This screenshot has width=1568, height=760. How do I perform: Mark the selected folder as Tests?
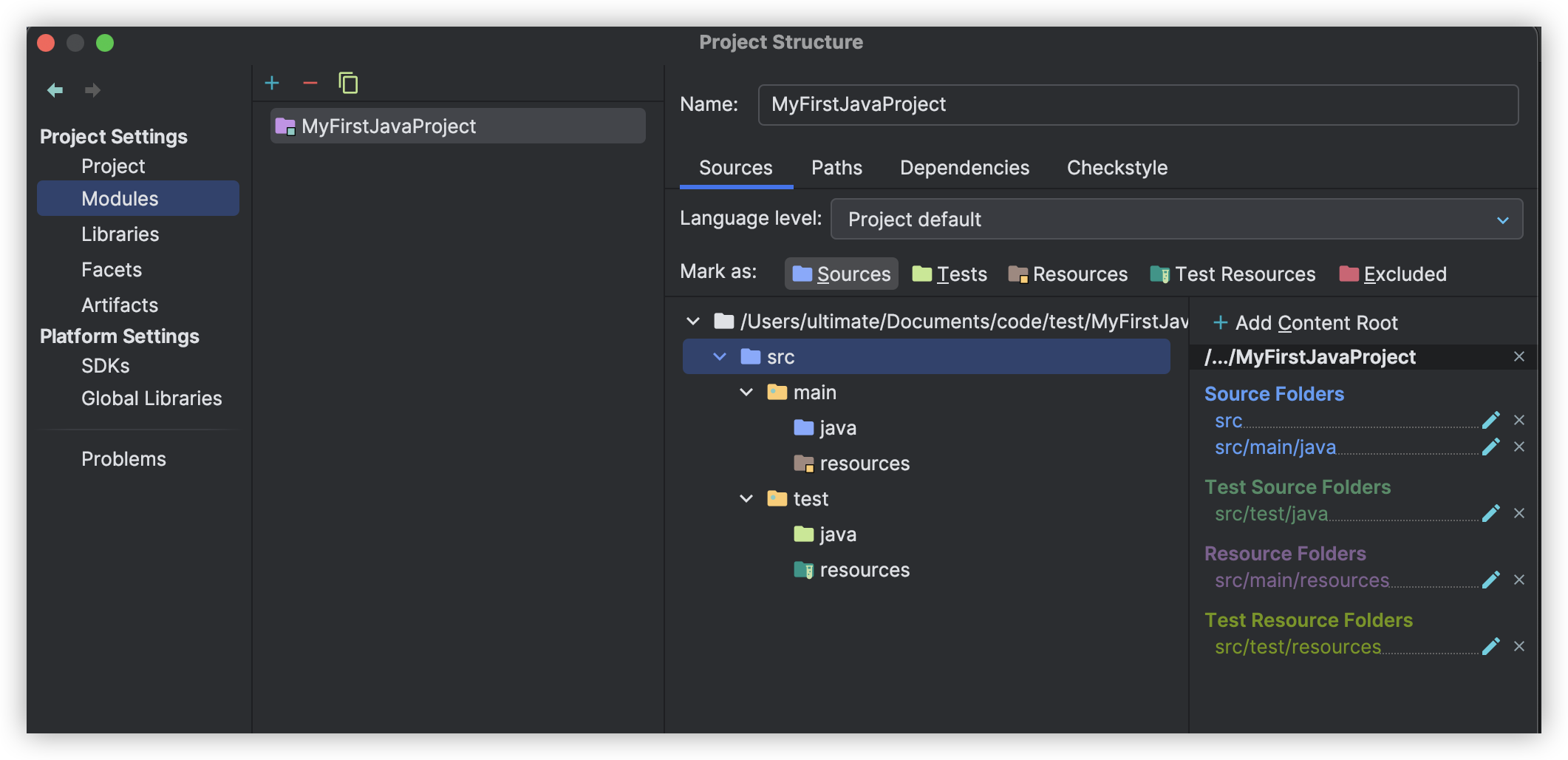coord(950,274)
